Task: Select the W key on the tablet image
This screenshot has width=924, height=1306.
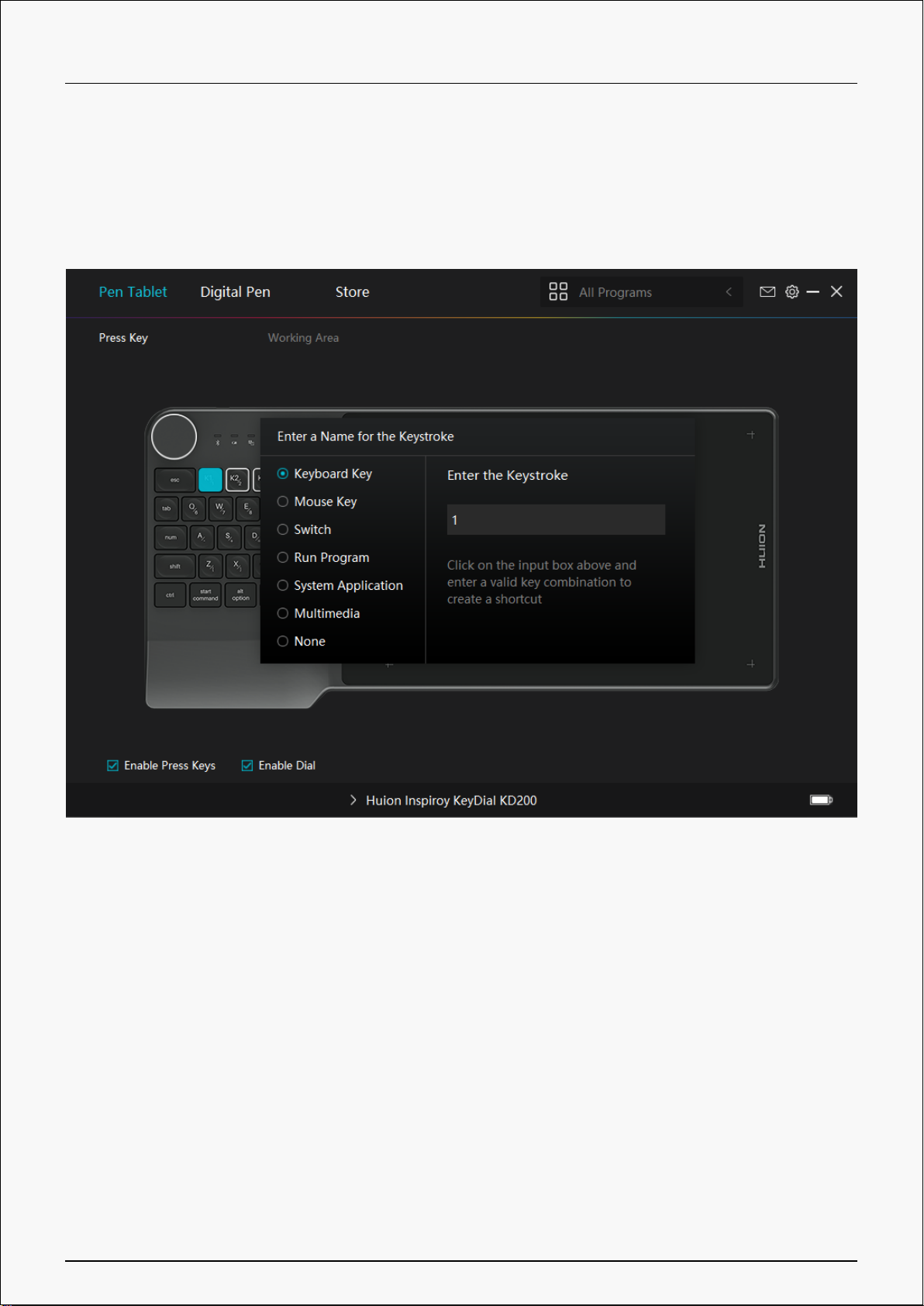Action: (221, 508)
